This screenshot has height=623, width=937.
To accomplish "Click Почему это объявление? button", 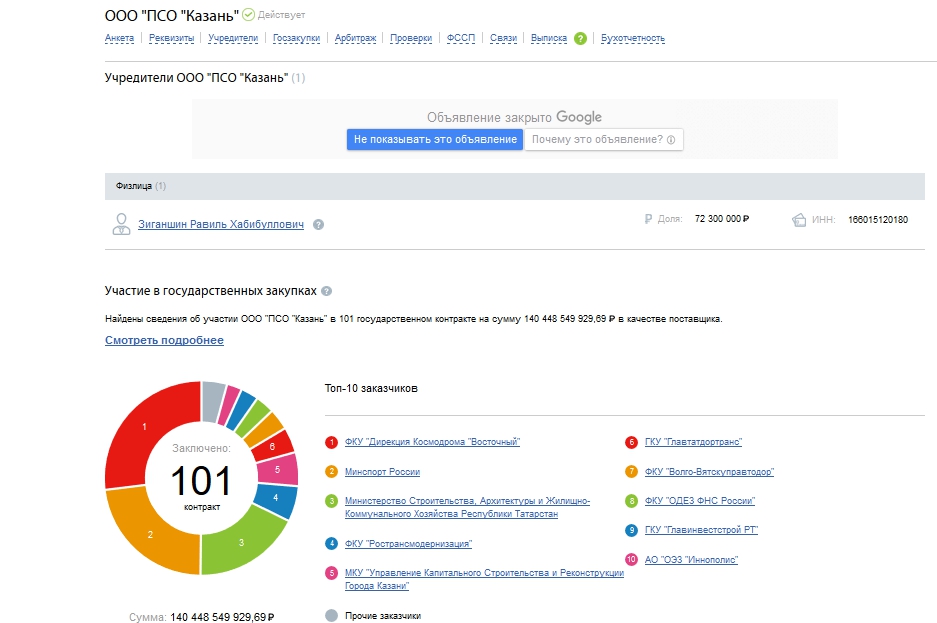I will 604,140.
